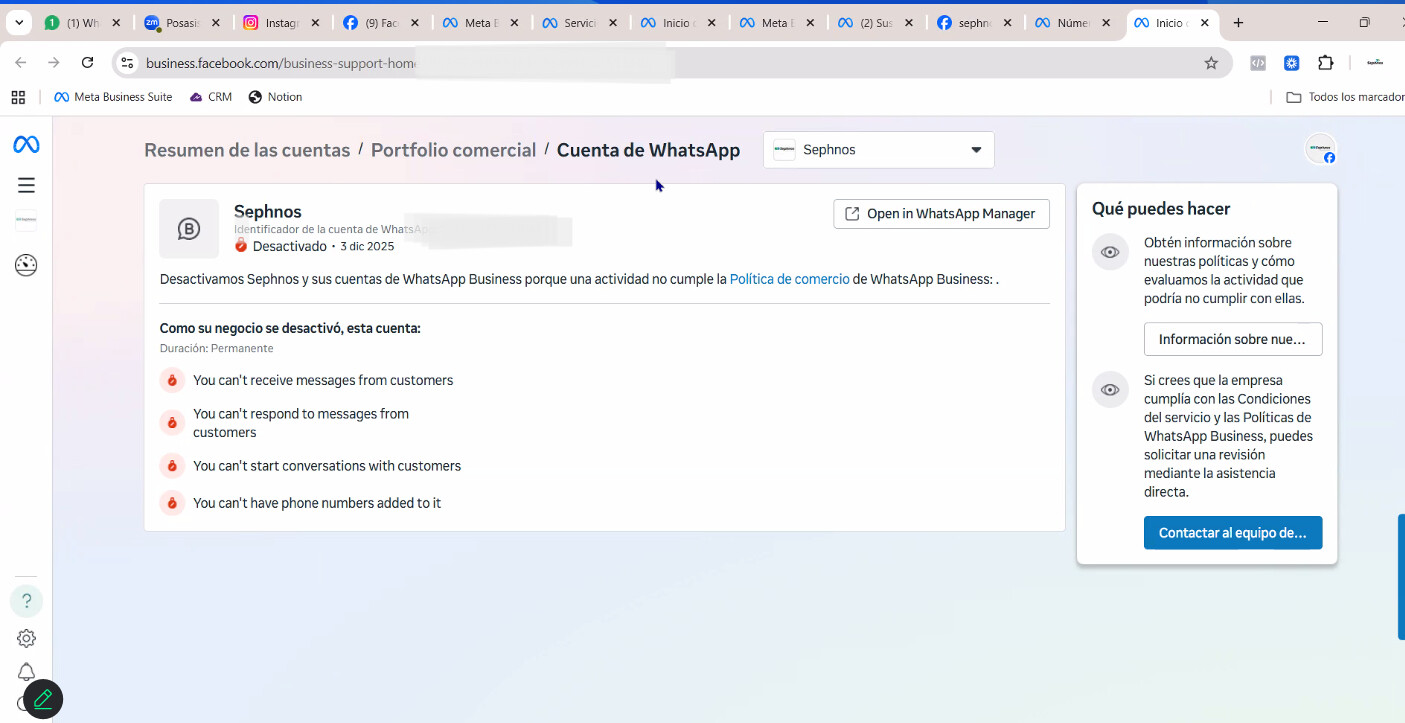Image resolution: width=1405 pixels, height=723 pixels.
Task: Open the help question mark icon
Action: coord(27,601)
